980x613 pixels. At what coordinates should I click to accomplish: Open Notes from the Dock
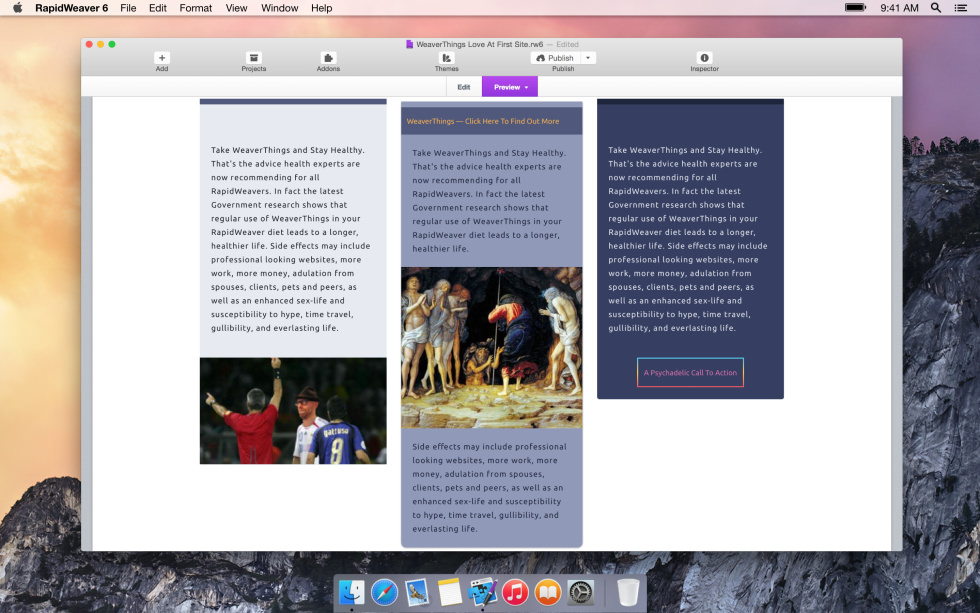click(449, 592)
